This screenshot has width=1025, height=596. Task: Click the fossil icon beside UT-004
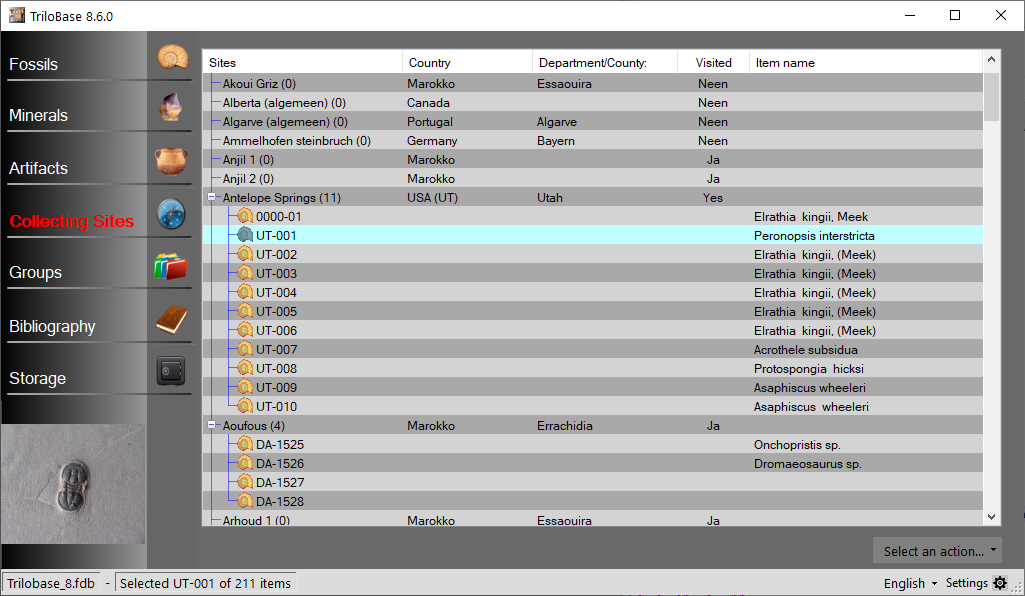click(245, 292)
